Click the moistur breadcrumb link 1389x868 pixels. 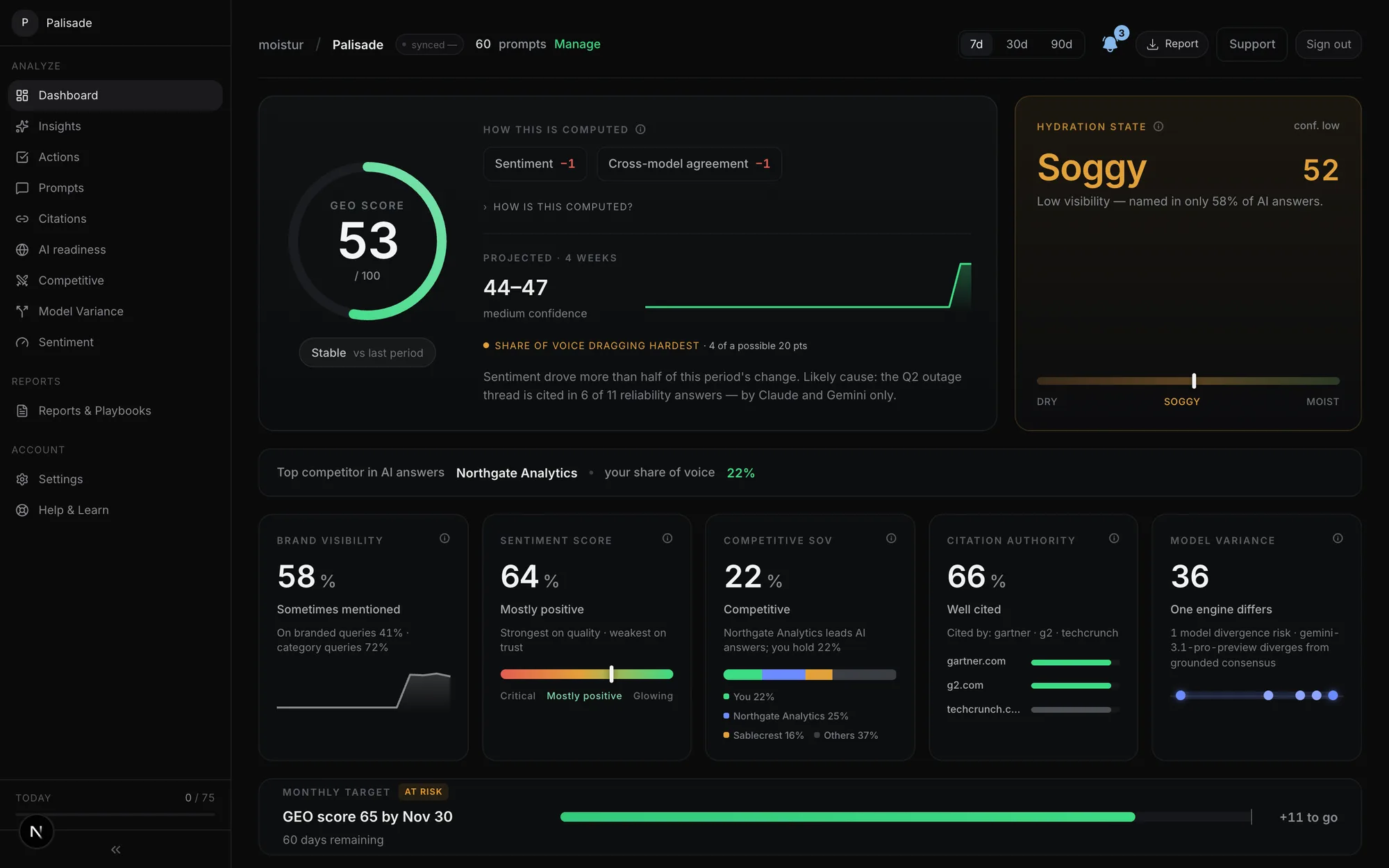coord(281,44)
